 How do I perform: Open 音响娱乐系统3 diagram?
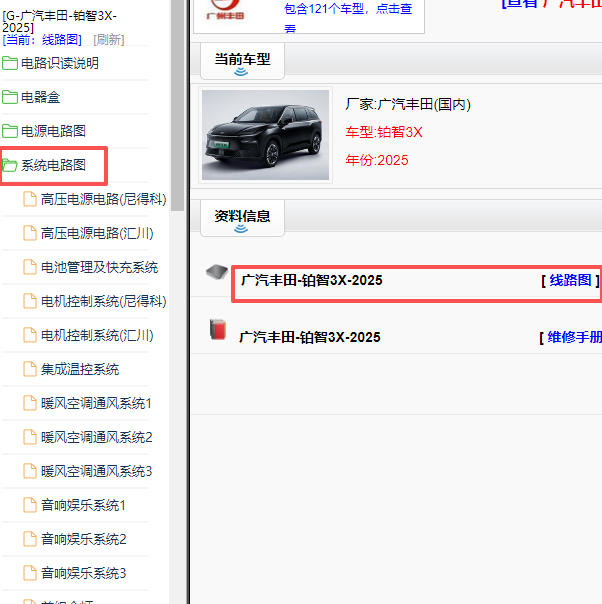click(x=84, y=573)
